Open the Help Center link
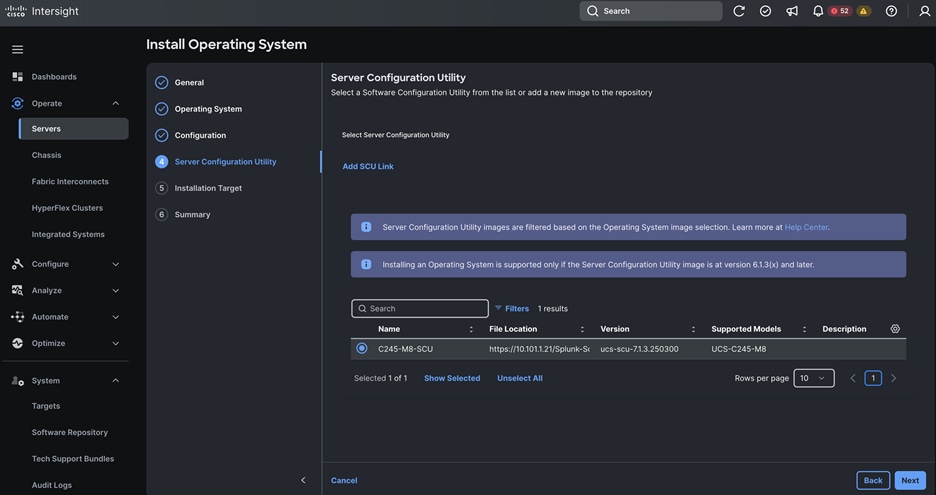 [806, 227]
